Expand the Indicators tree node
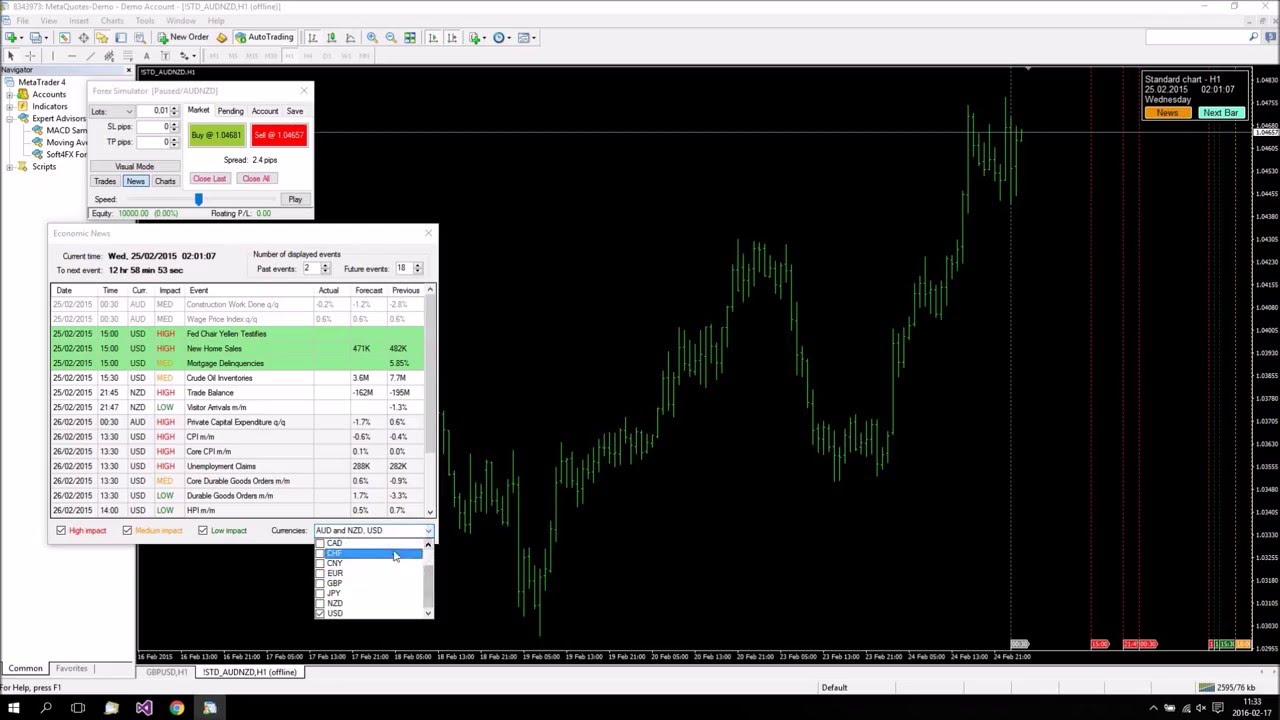 (x=9, y=106)
